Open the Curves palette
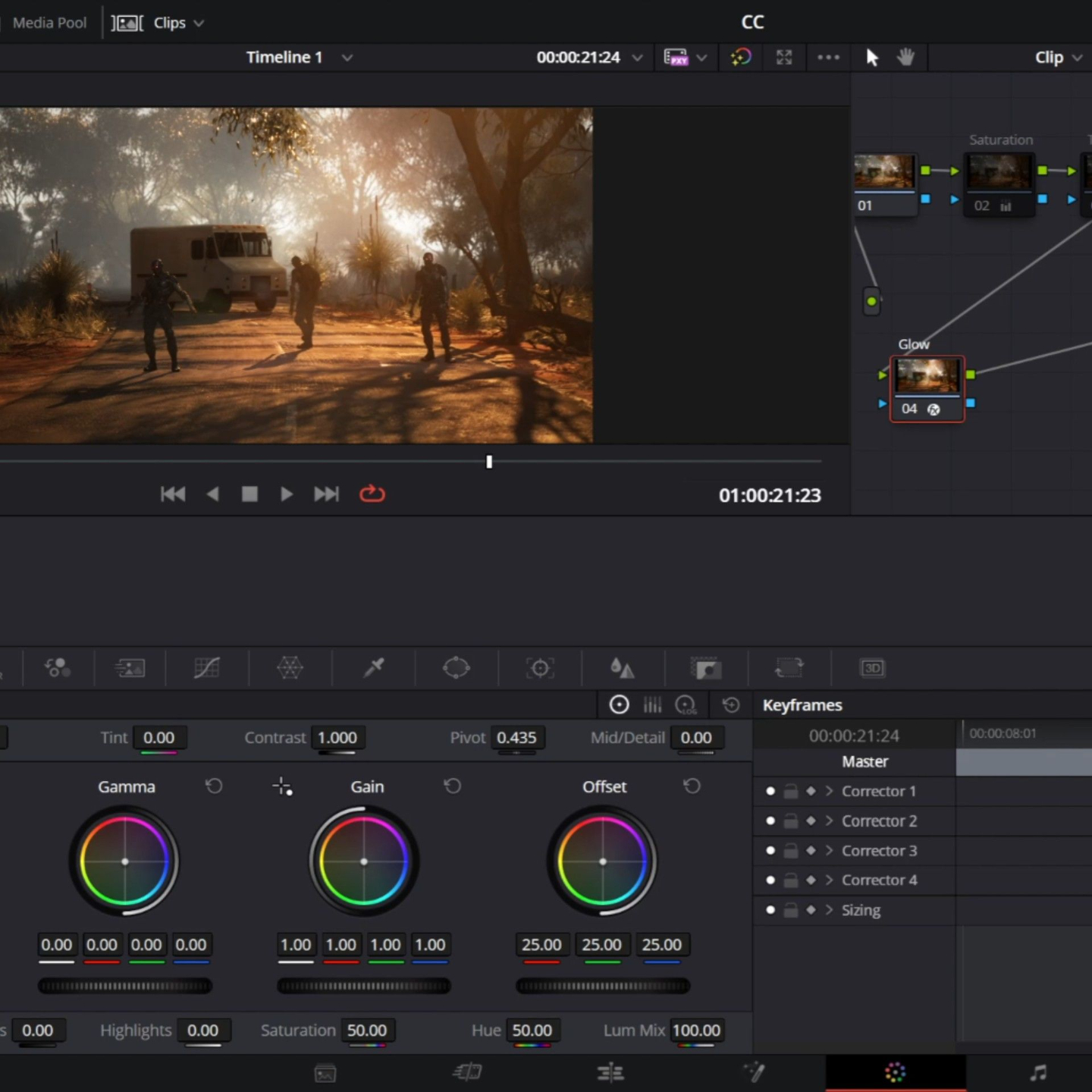The width and height of the screenshot is (1092, 1092). coord(206,668)
